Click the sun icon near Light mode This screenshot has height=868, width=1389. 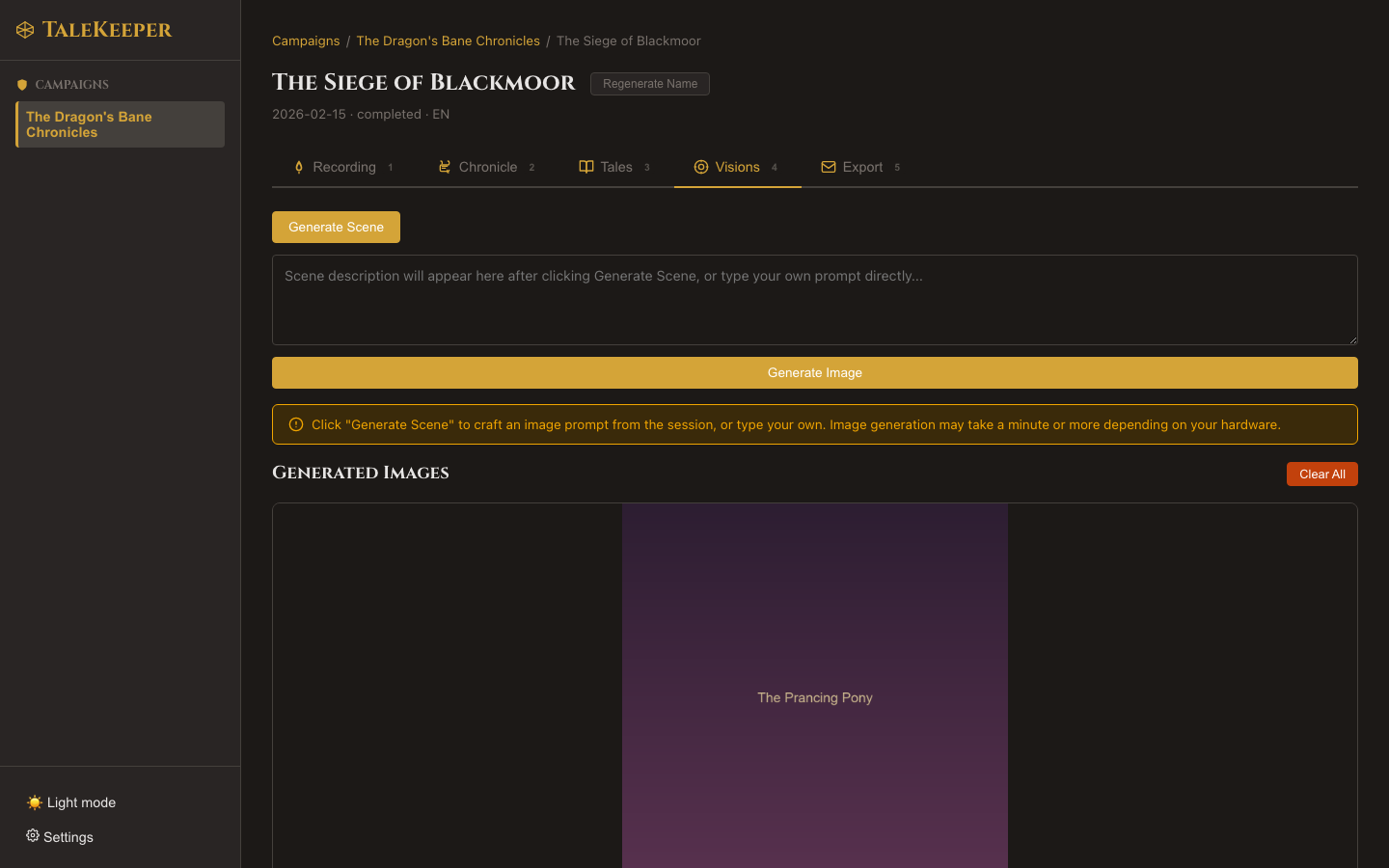pyautogui.click(x=35, y=801)
